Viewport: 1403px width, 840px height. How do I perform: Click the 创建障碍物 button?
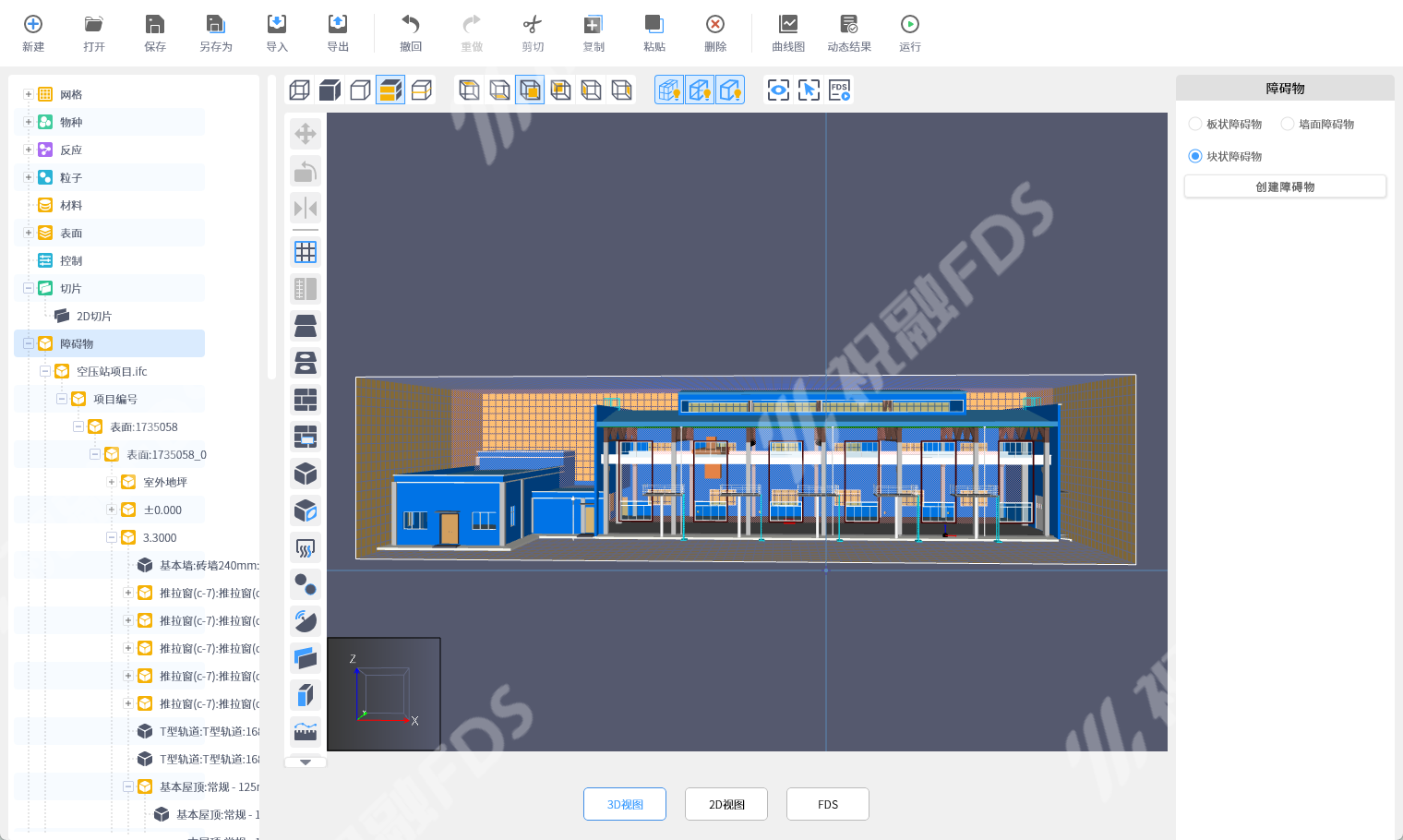click(1285, 186)
